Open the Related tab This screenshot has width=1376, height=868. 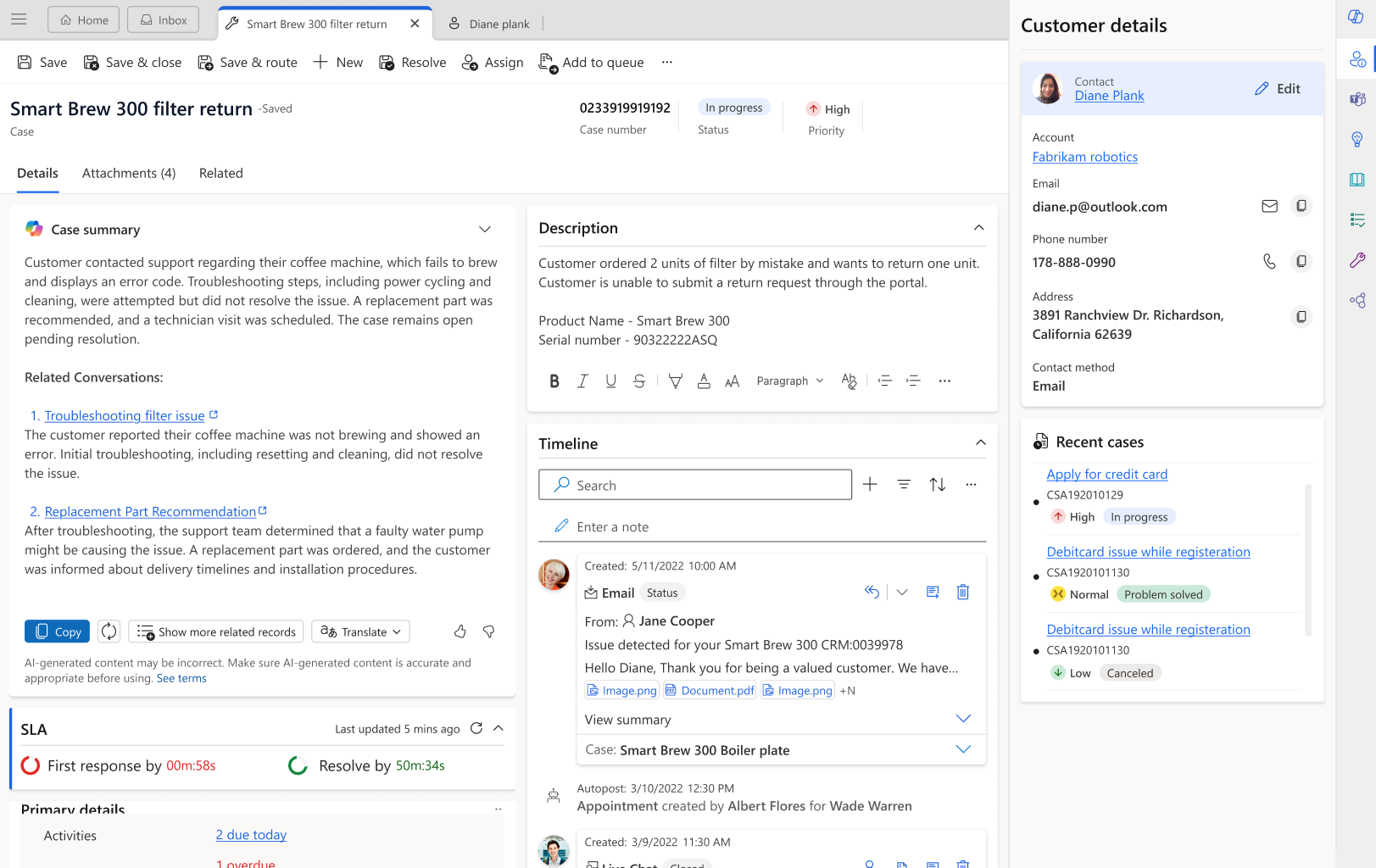click(x=221, y=174)
